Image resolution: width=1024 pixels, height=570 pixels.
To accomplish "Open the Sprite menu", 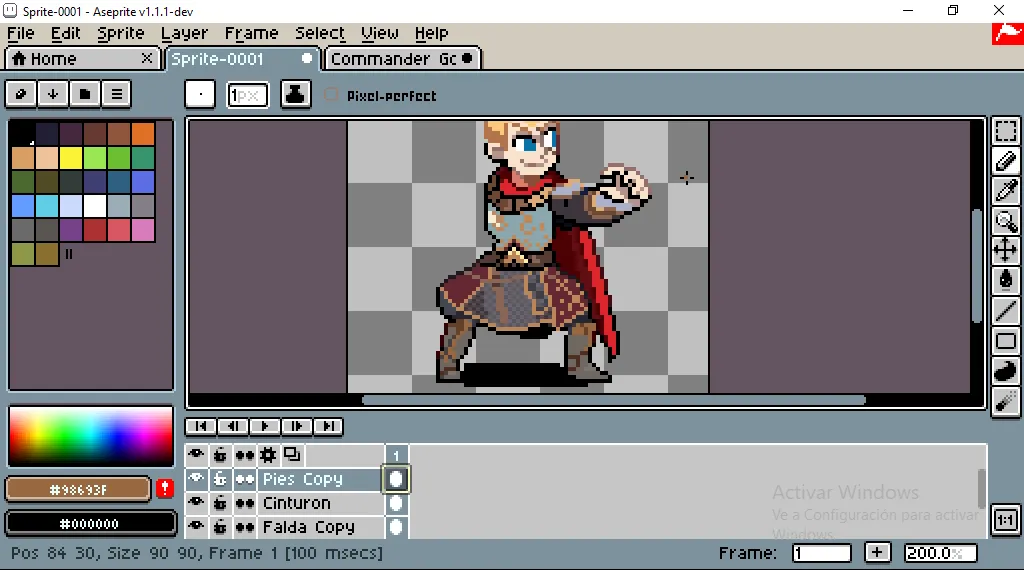I will (x=121, y=33).
